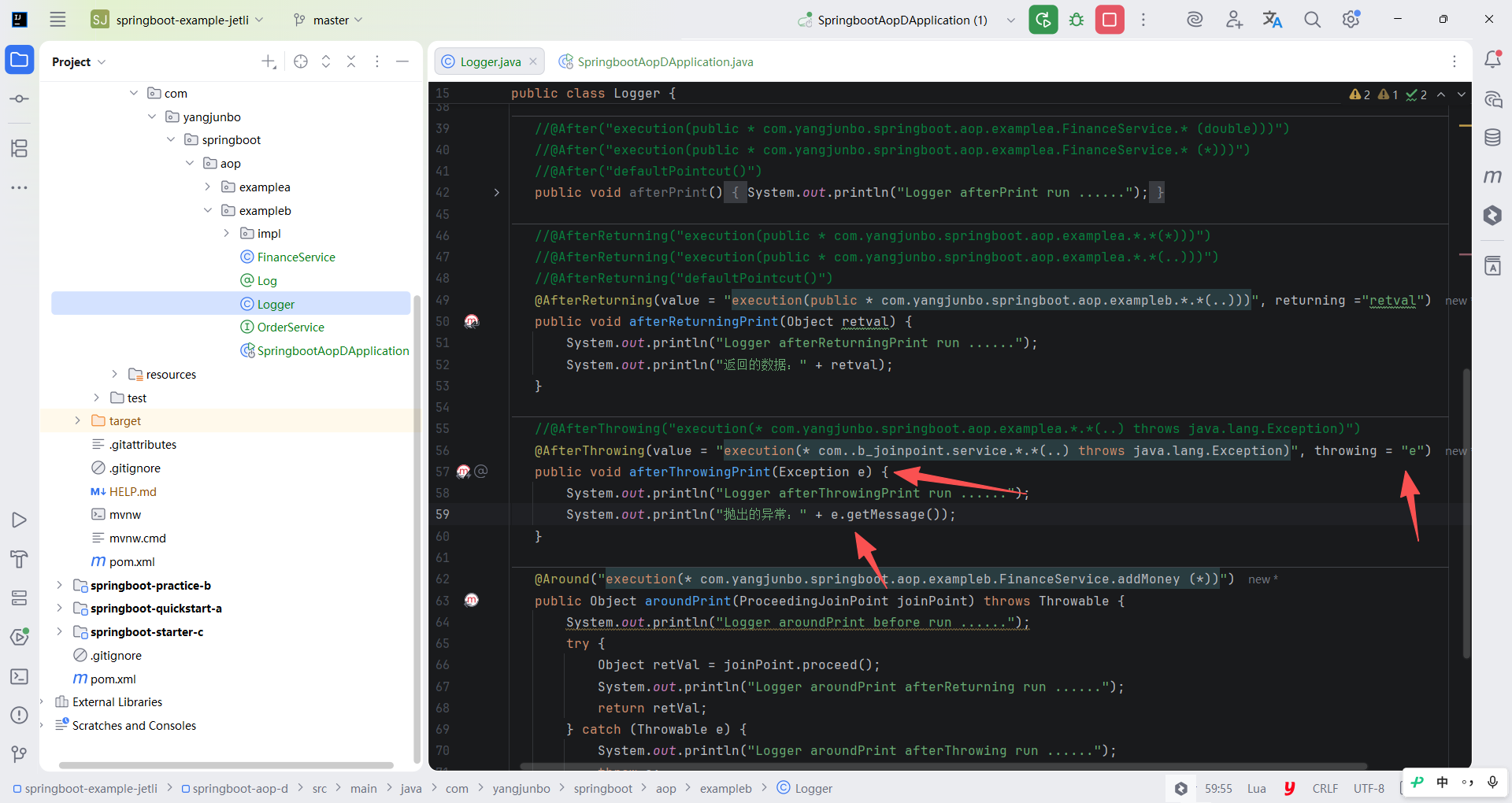Select opened file in project tree
This screenshot has height=803, width=1512.
301,61
